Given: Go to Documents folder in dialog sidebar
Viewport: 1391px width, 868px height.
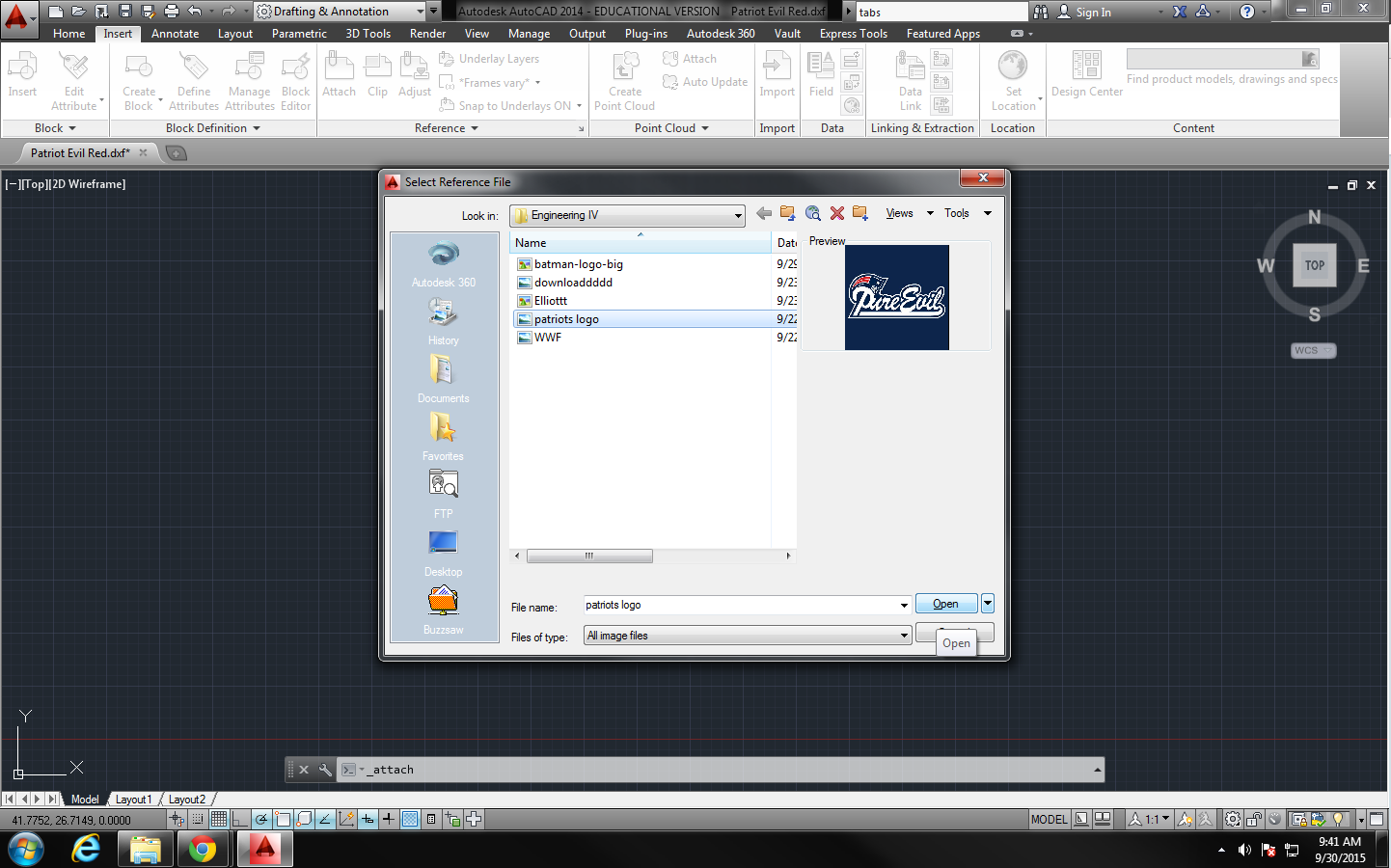Looking at the screenshot, I should [444, 379].
